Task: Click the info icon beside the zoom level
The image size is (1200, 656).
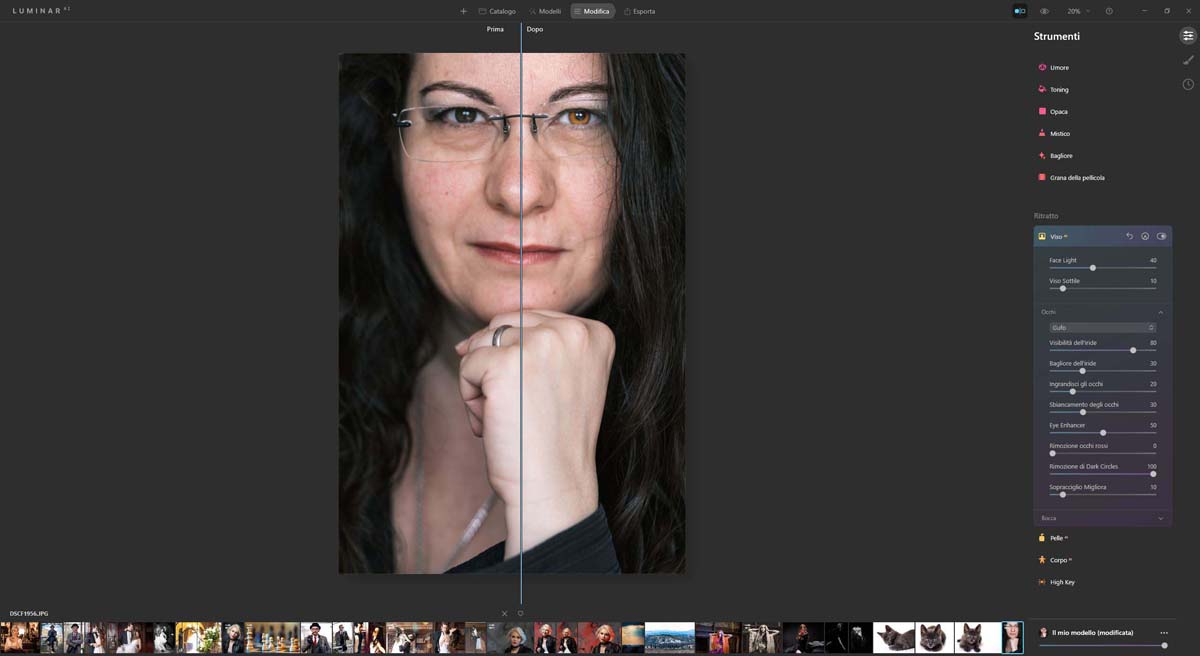Action: point(1109,11)
